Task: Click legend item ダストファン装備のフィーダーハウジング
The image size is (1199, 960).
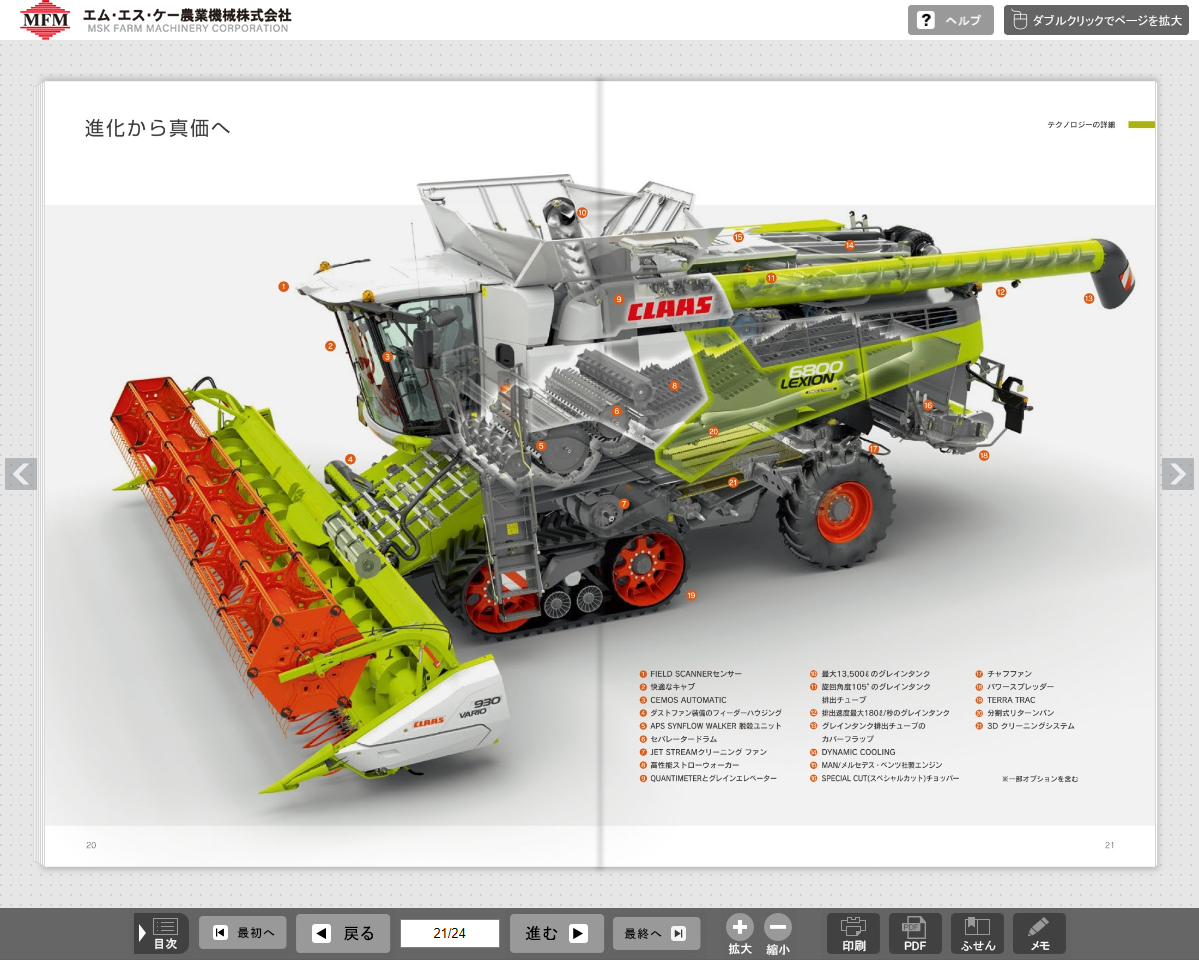Action: coord(710,713)
